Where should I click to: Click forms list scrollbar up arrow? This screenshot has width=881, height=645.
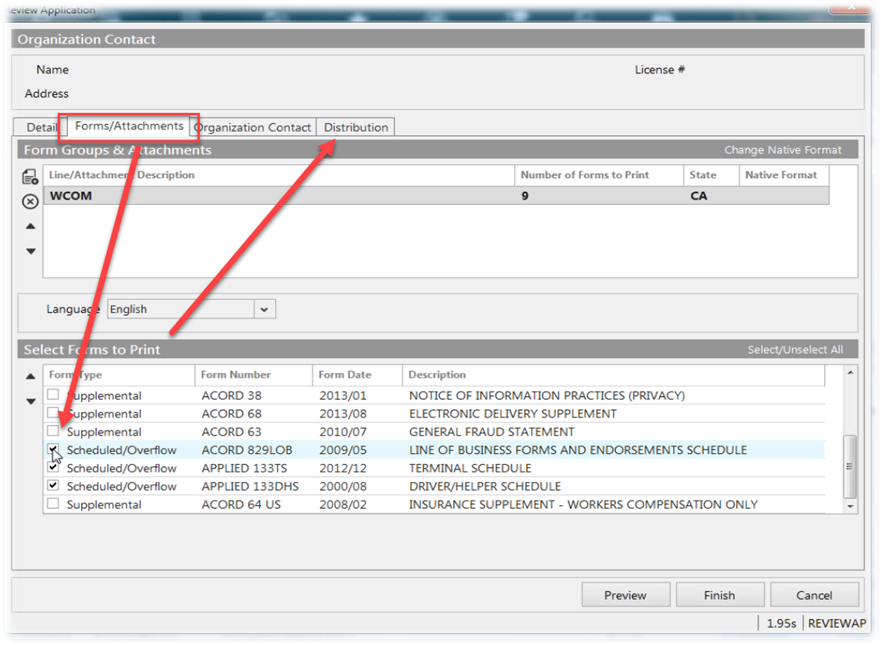[x=851, y=373]
